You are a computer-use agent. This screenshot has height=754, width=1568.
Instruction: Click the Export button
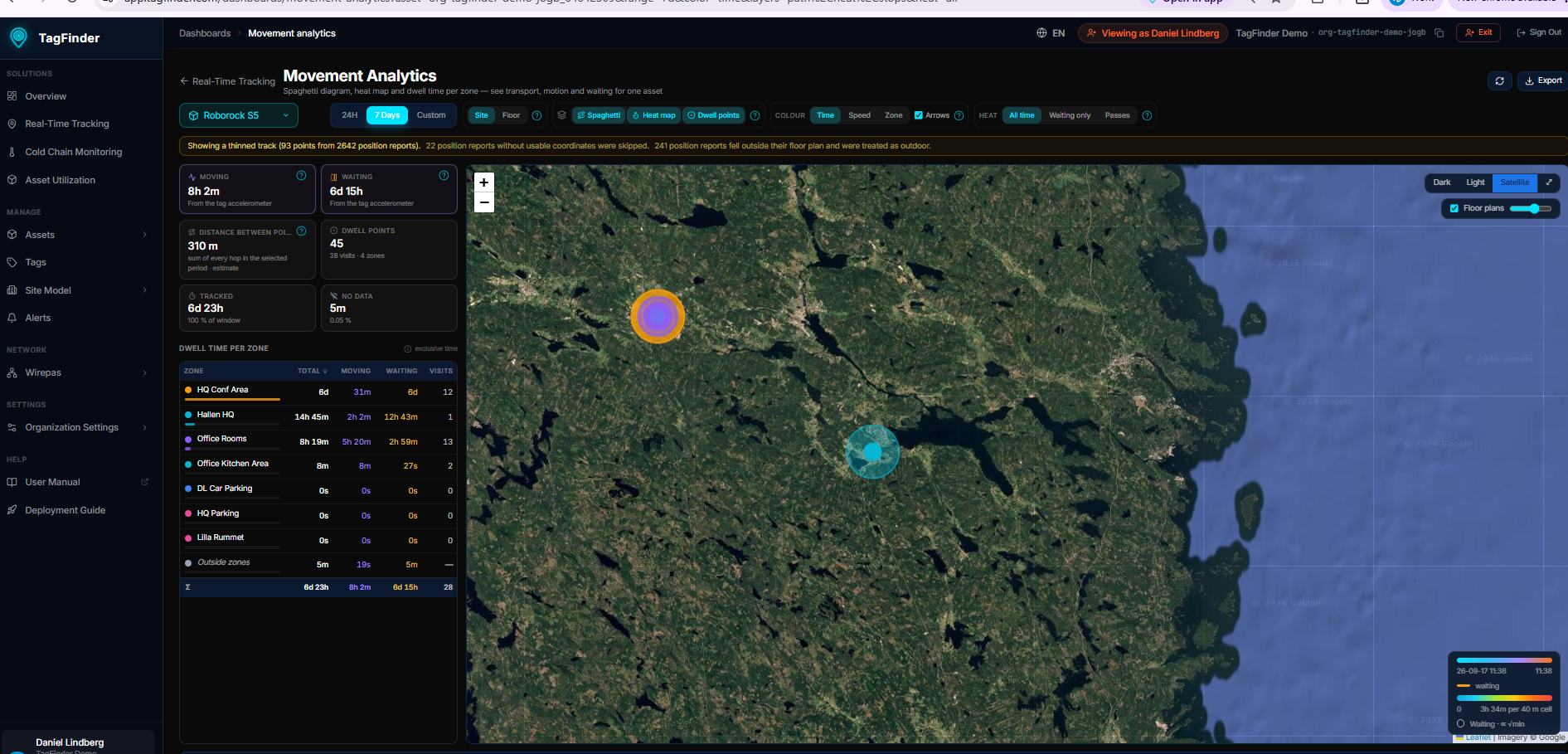[1542, 80]
